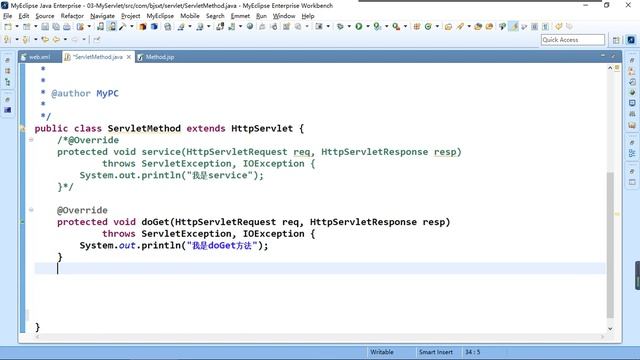
Task: Minimize the editor area
Action: 603,56
